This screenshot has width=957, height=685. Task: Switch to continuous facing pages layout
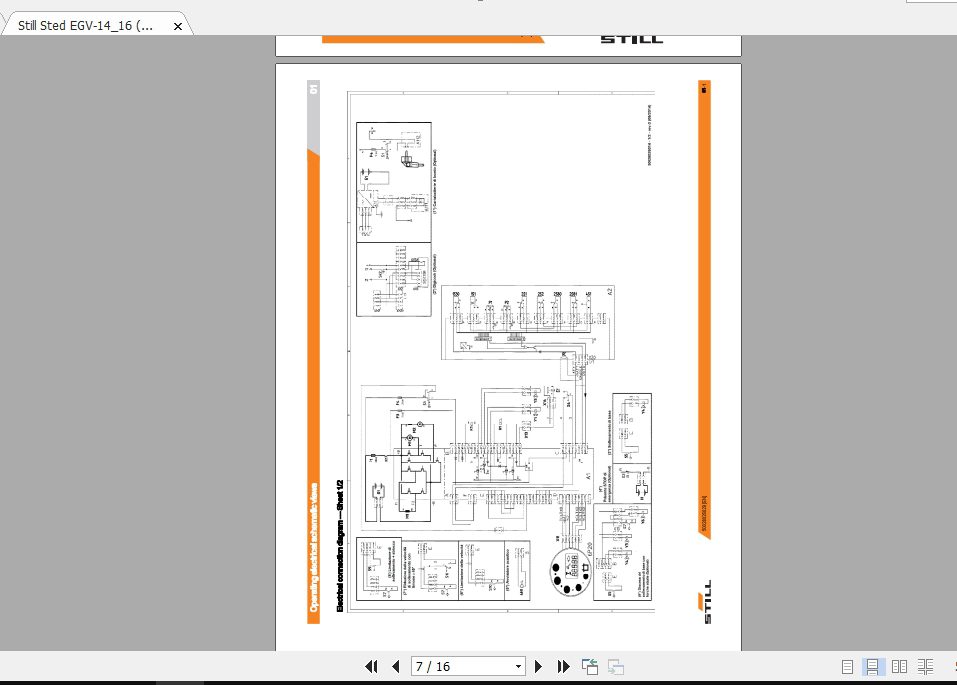click(x=925, y=667)
